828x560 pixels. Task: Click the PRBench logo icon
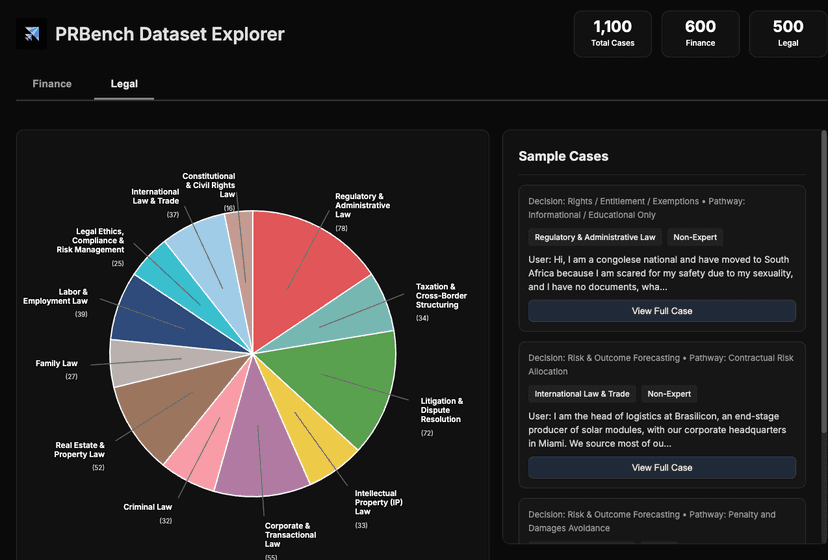tap(32, 35)
